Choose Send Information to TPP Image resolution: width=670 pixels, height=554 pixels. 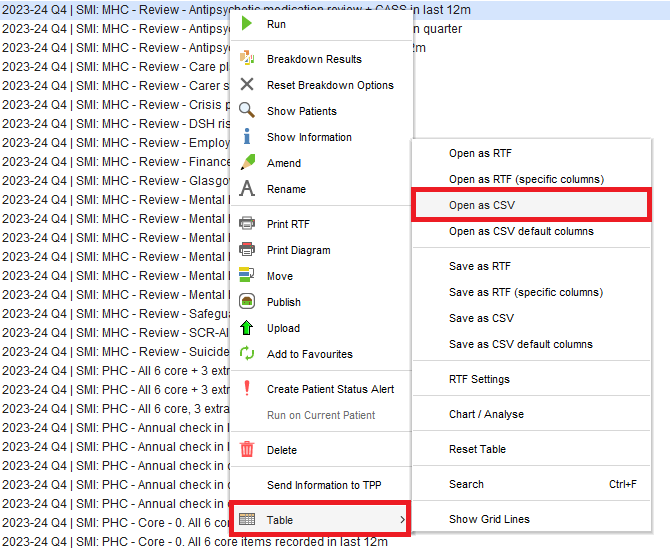[322, 485]
